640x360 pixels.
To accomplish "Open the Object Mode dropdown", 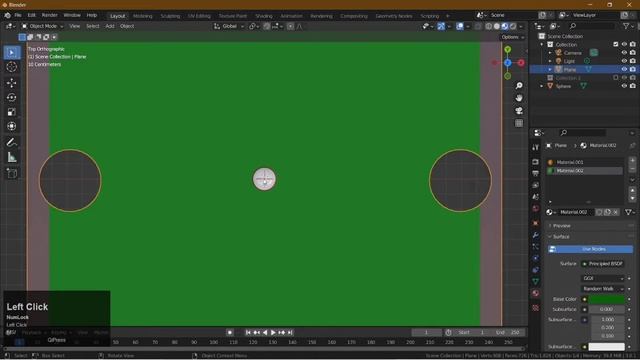I will [43, 26].
